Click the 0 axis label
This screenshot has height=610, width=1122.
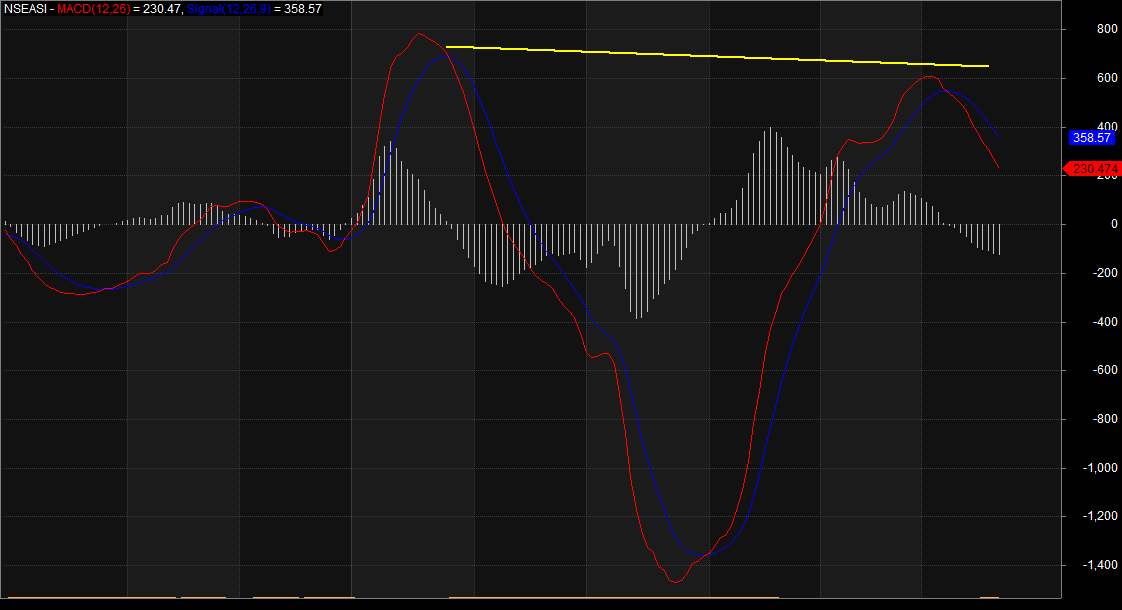tap(1114, 224)
